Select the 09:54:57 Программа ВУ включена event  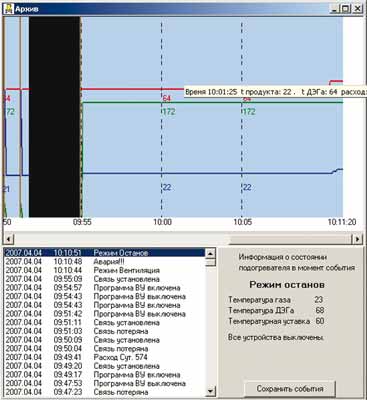coord(105,288)
